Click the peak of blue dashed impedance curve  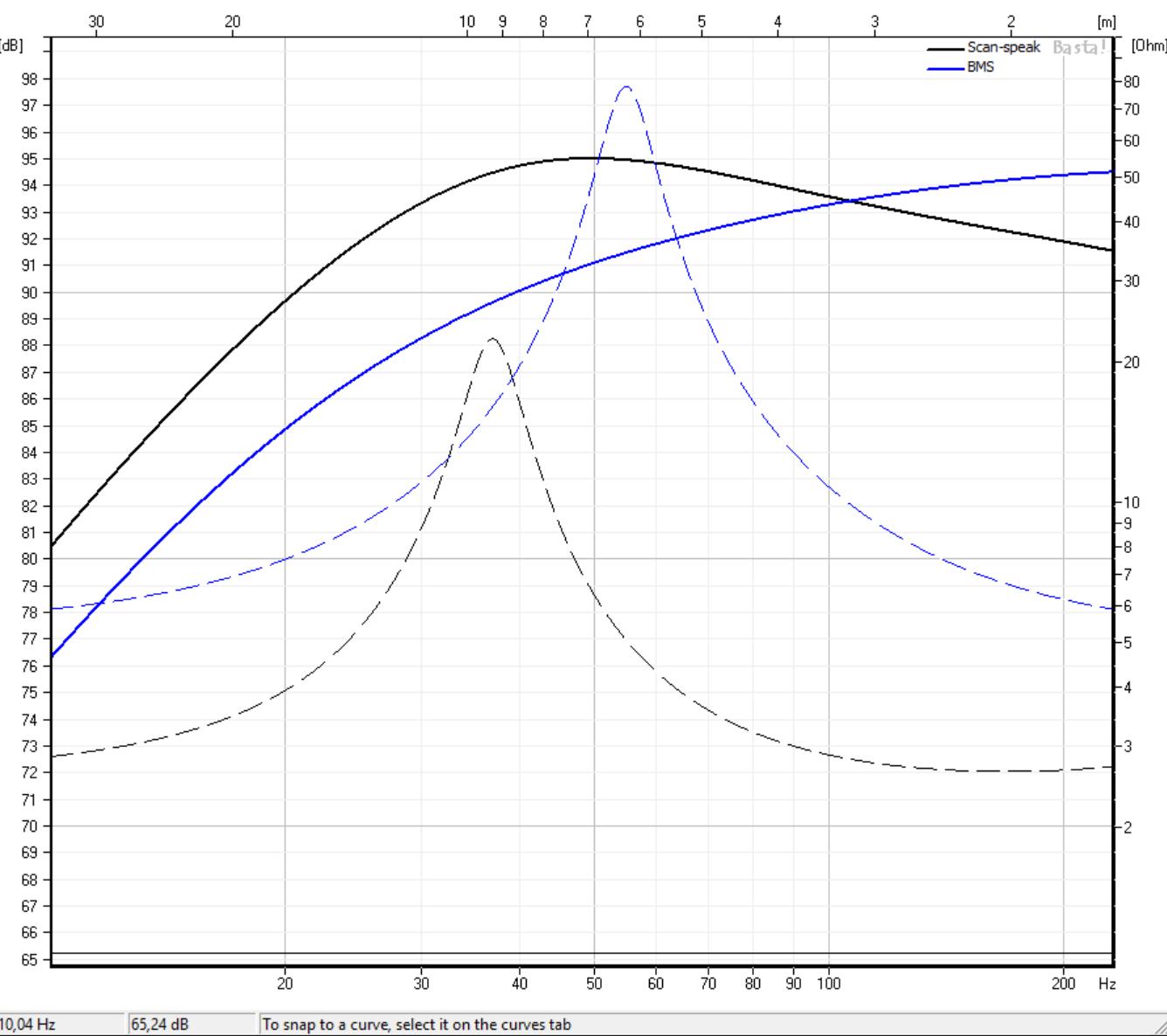pyautogui.click(x=626, y=87)
